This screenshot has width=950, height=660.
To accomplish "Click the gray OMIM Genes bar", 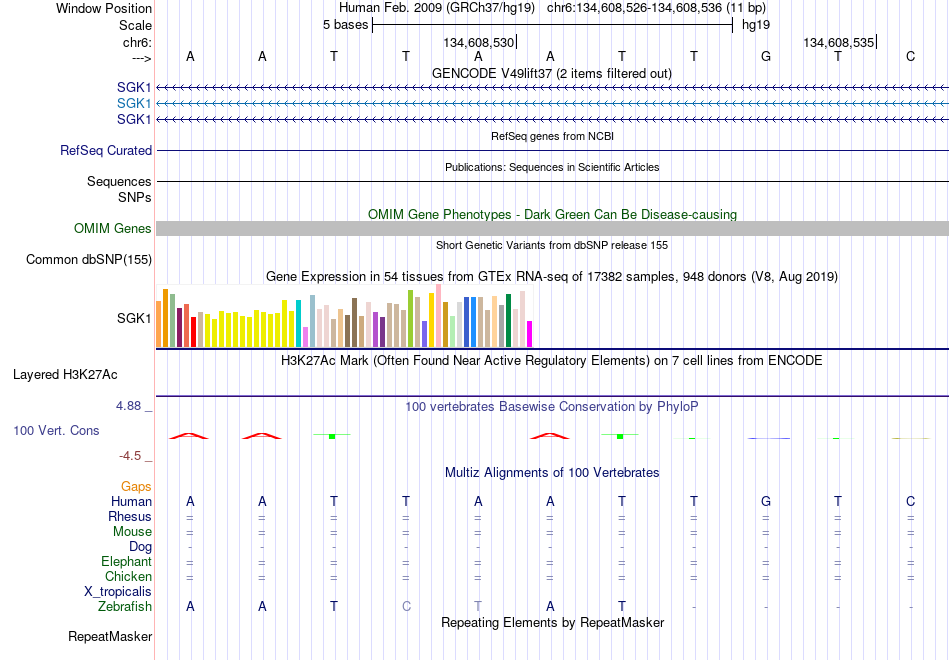I will [x=553, y=228].
